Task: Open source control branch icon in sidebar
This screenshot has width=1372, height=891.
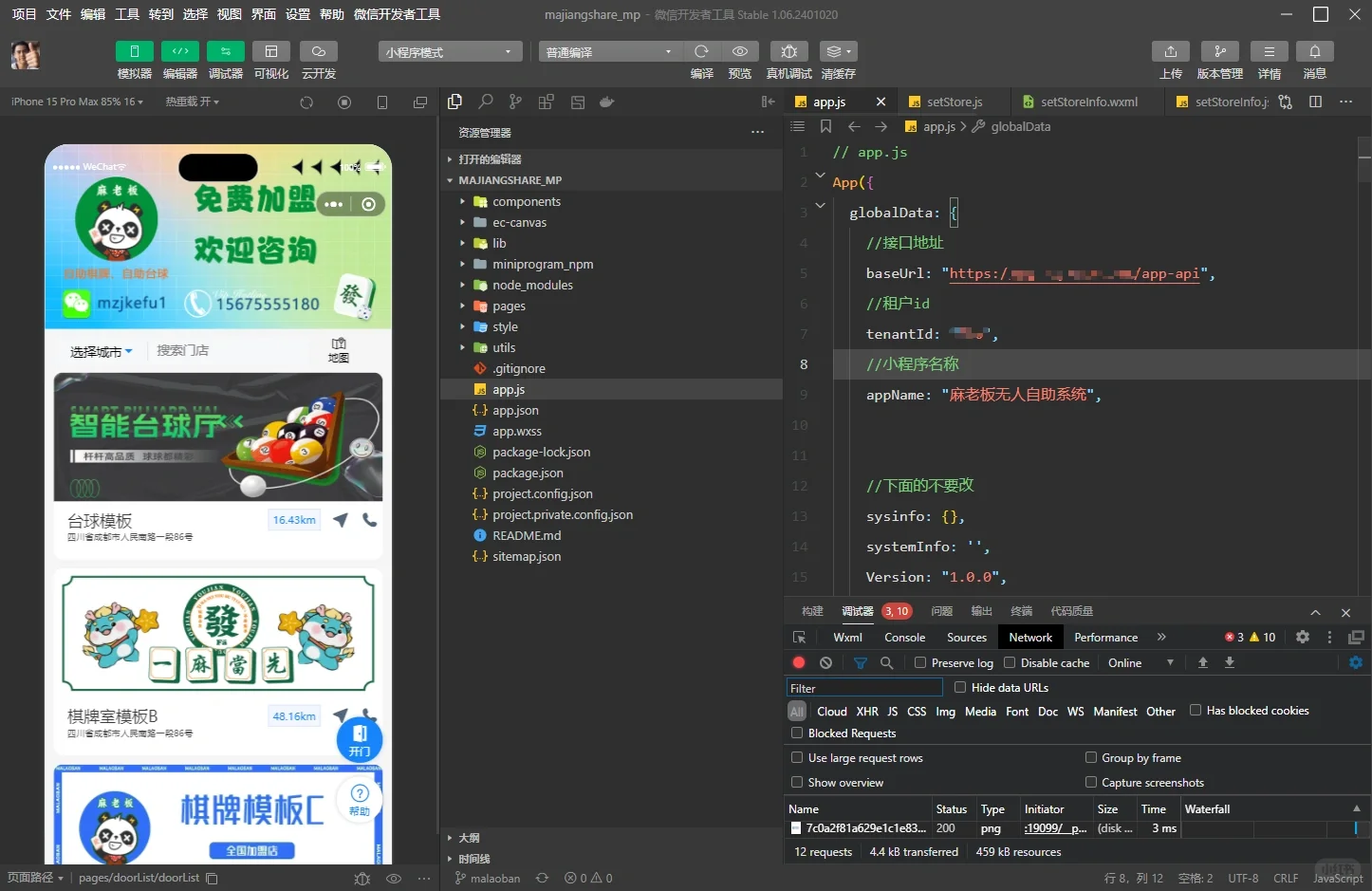Action: (x=515, y=102)
